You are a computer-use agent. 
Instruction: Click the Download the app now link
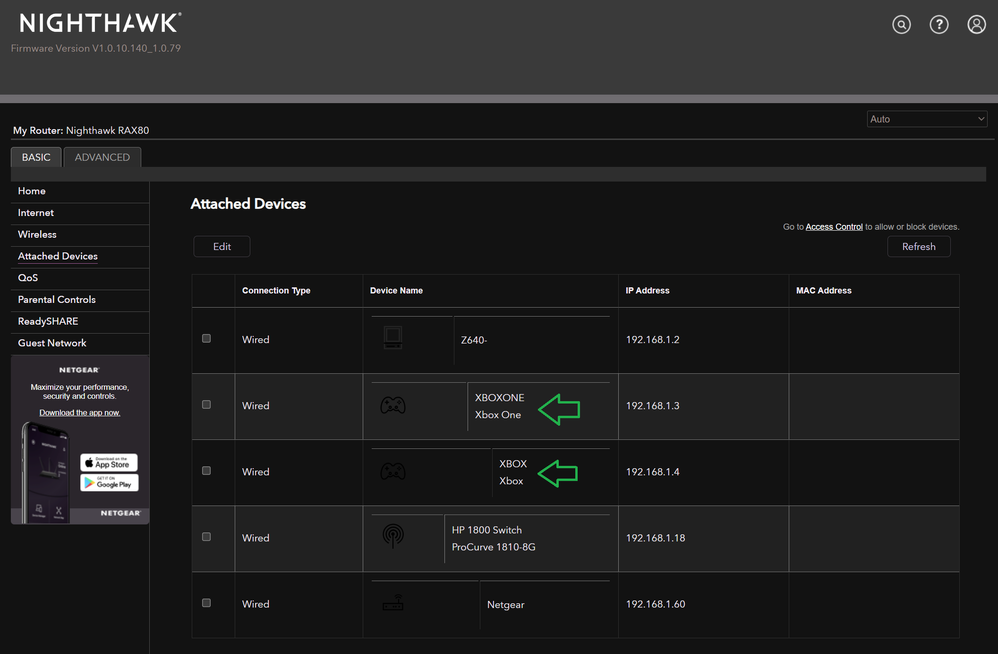pos(80,413)
